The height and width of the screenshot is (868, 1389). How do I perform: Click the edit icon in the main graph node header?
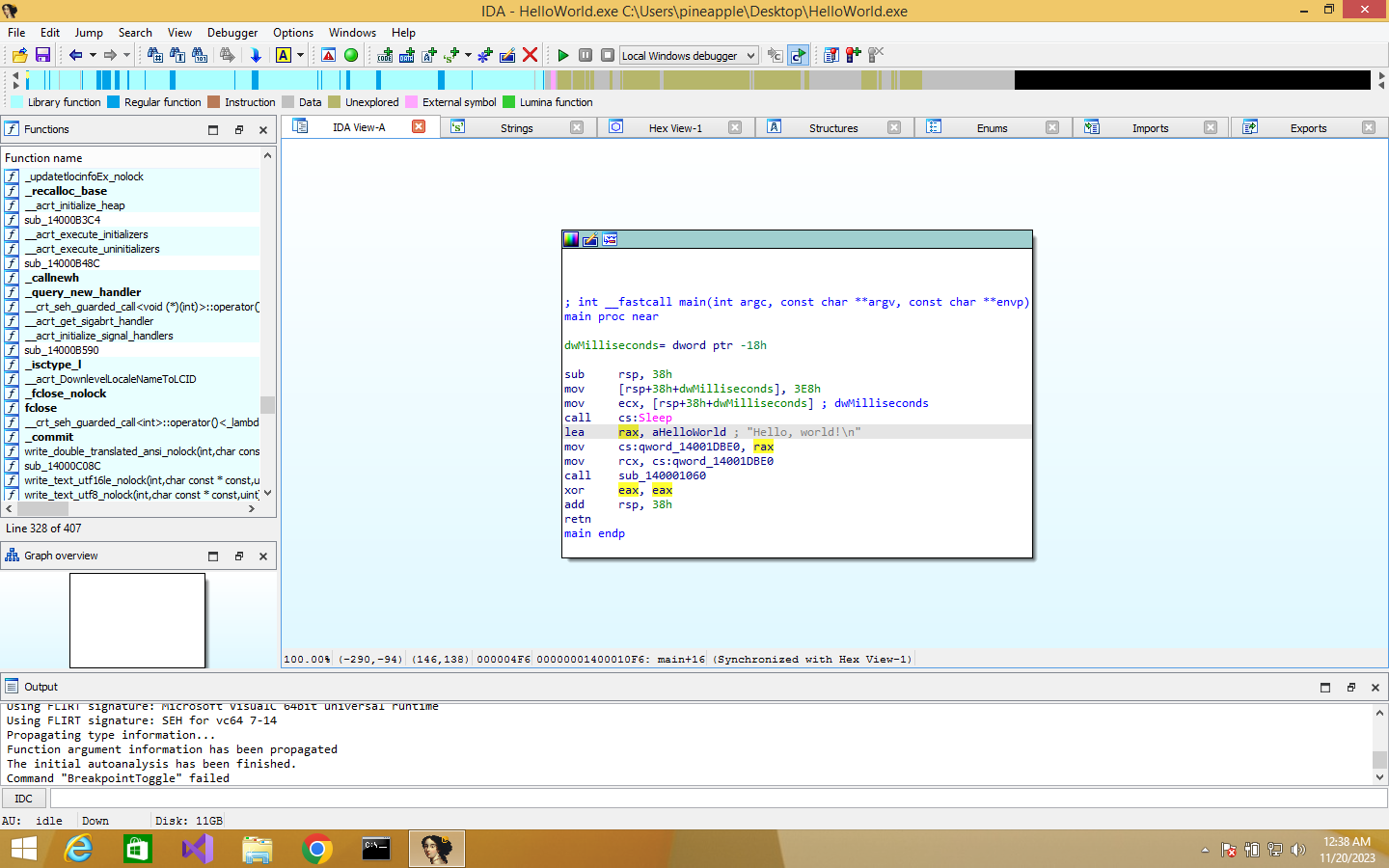[590, 239]
